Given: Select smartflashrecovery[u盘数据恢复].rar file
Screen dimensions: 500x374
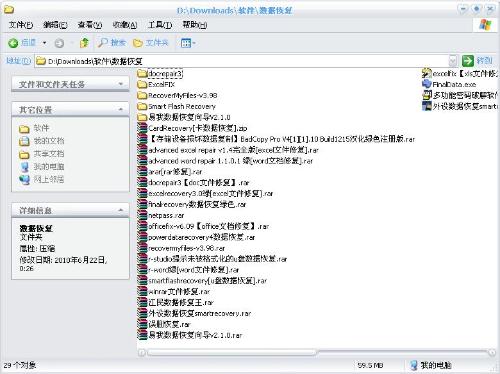Looking at the screenshot, I should (202, 281).
